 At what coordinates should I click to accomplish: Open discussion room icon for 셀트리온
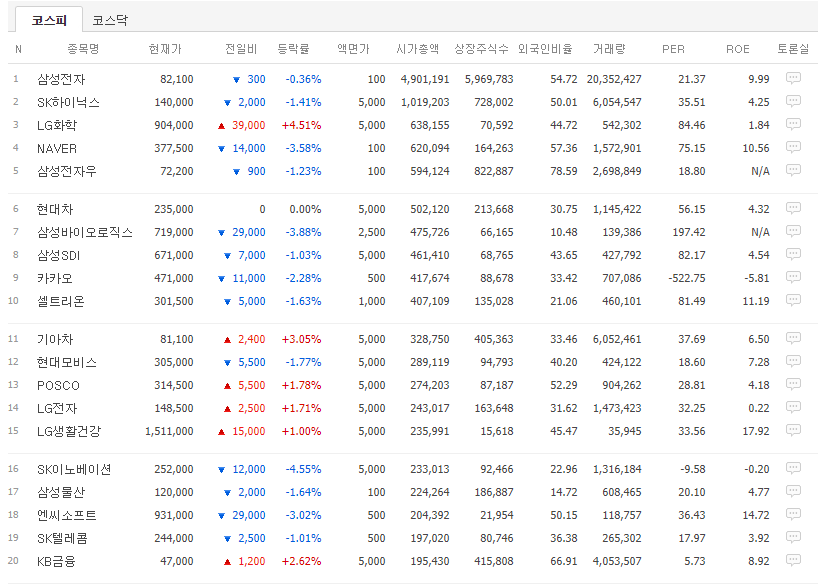[793, 300]
